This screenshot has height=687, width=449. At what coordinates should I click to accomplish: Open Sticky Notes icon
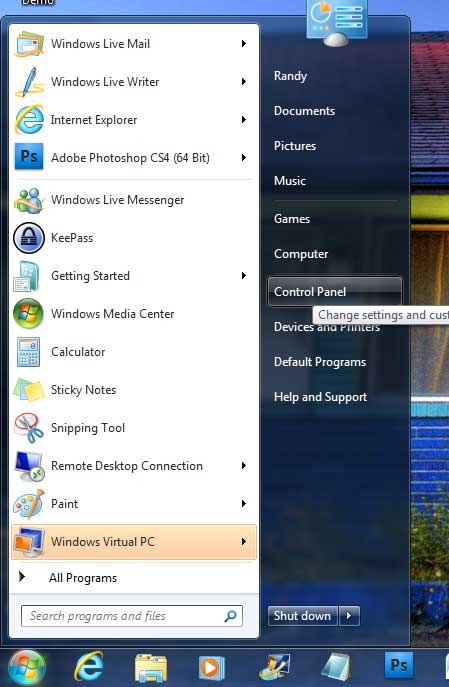28,390
